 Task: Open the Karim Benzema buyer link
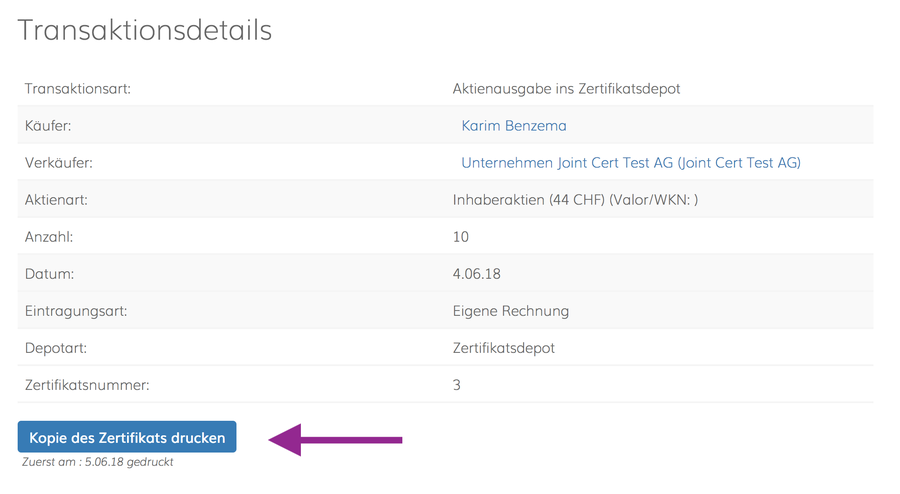(x=514, y=126)
